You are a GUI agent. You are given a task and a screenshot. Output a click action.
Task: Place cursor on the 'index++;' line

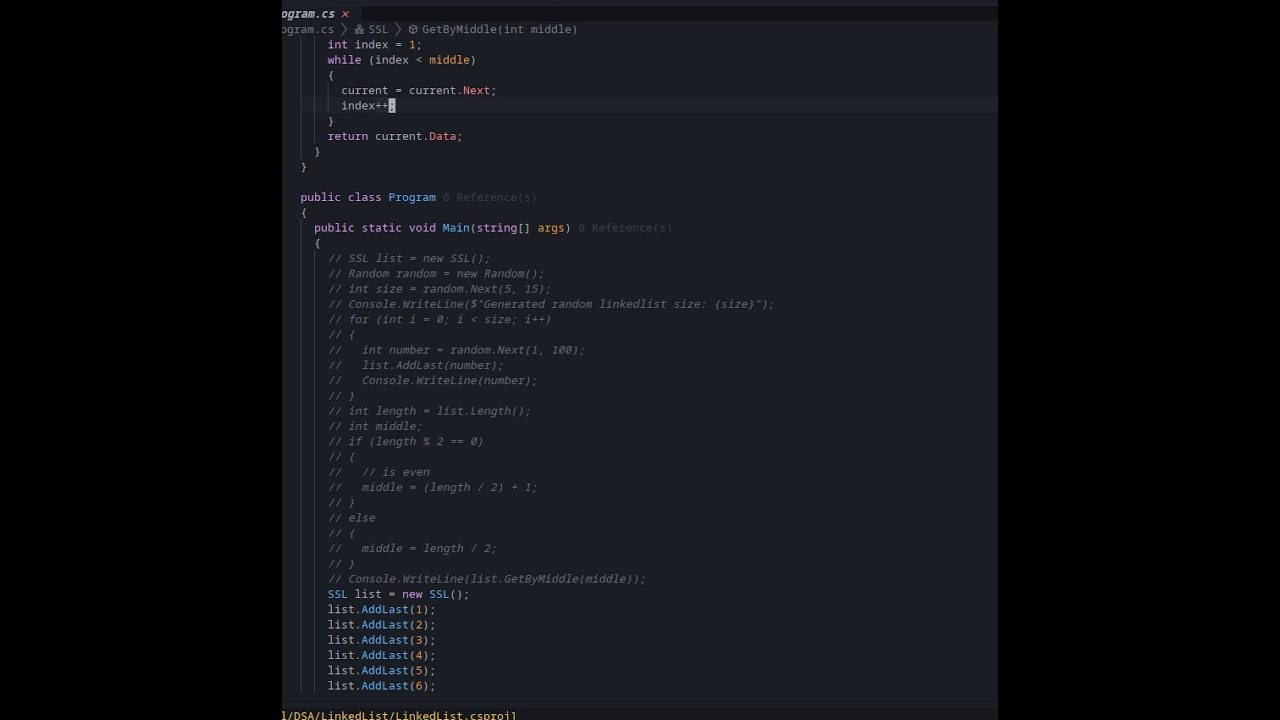pyautogui.click(x=368, y=106)
